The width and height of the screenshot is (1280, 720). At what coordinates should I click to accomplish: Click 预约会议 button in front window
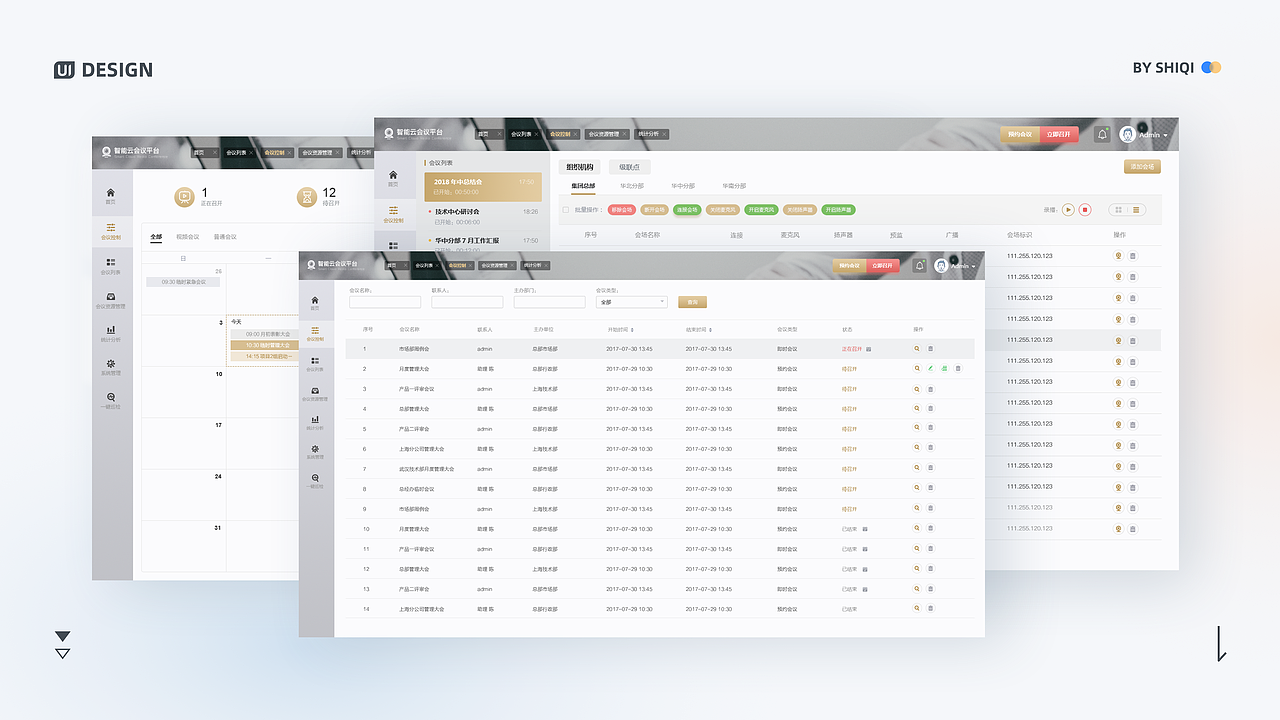850,266
